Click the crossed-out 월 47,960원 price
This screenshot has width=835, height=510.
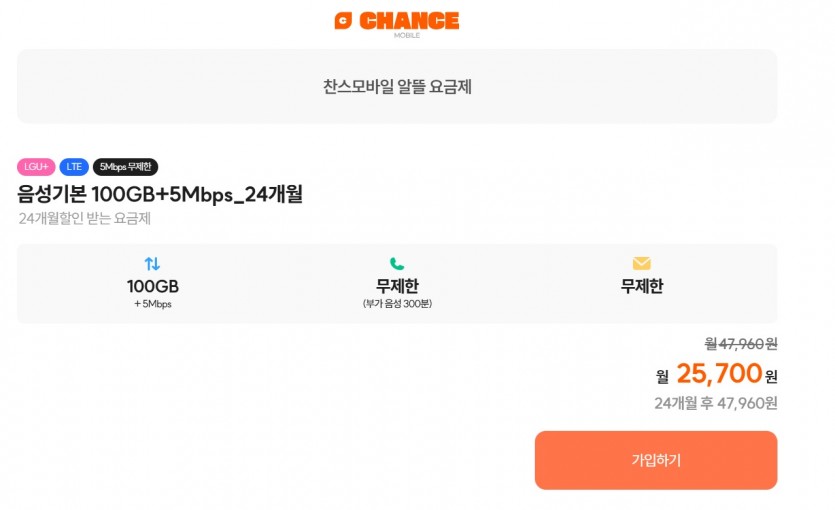tap(740, 343)
